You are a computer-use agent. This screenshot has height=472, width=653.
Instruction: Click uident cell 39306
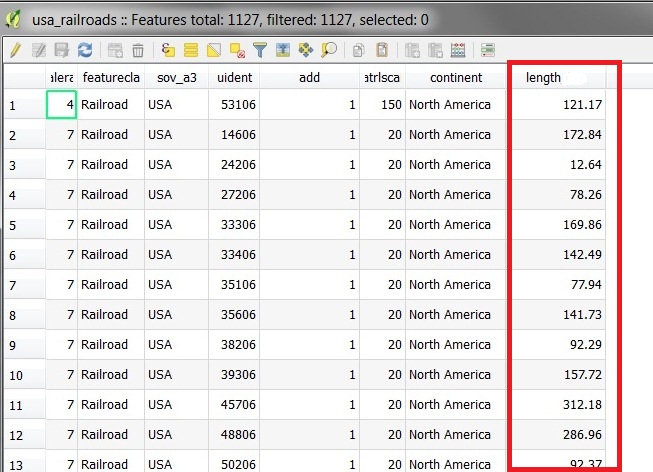[234, 375]
